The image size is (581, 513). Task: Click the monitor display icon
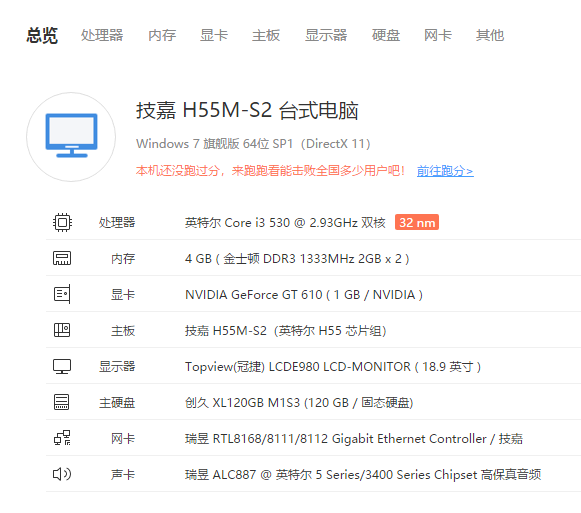(x=62, y=366)
